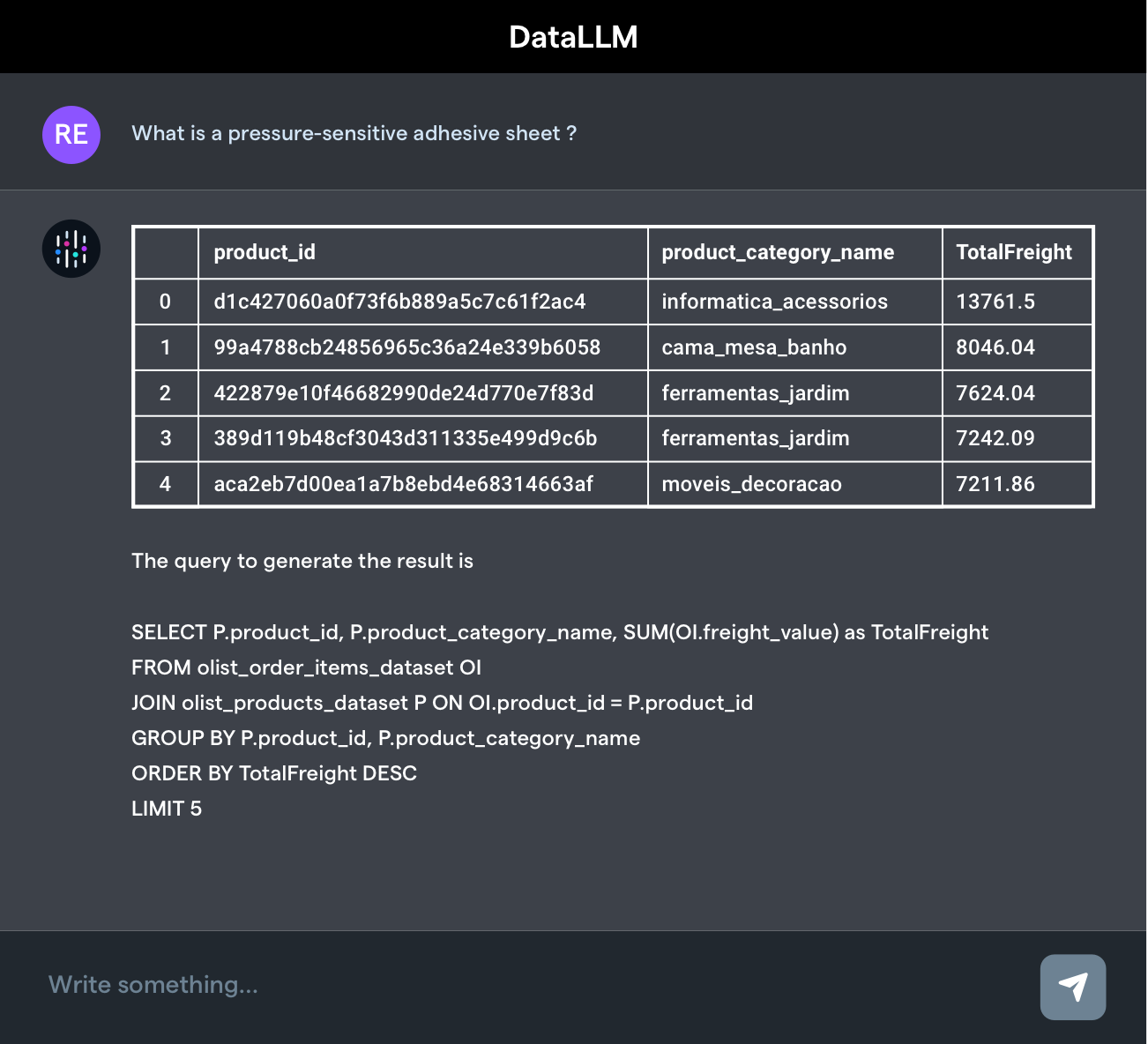Click the user question about adhesive sheet

[354, 133]
